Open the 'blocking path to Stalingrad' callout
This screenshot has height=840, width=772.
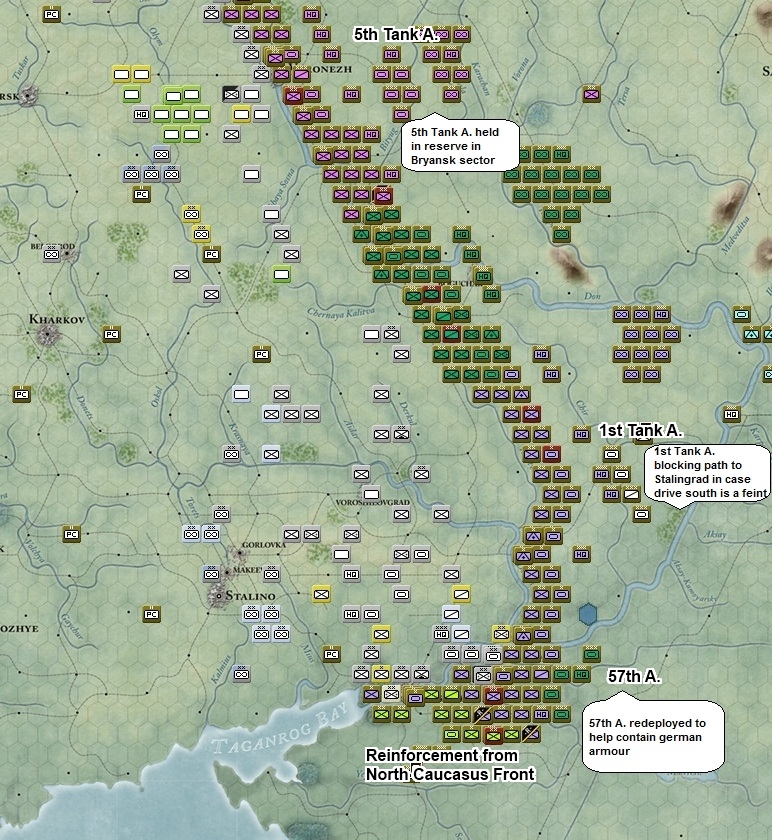(x=707, y=475)
